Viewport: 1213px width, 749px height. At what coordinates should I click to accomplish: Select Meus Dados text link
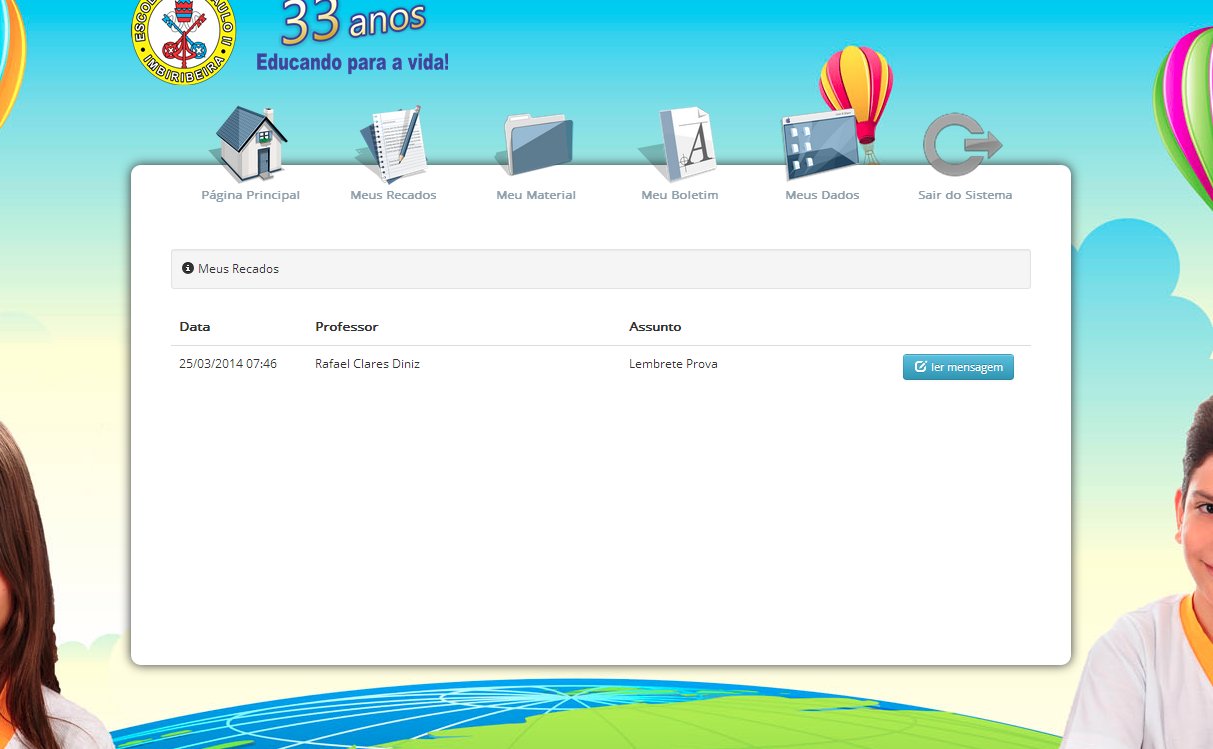click(x=822, y=195)
